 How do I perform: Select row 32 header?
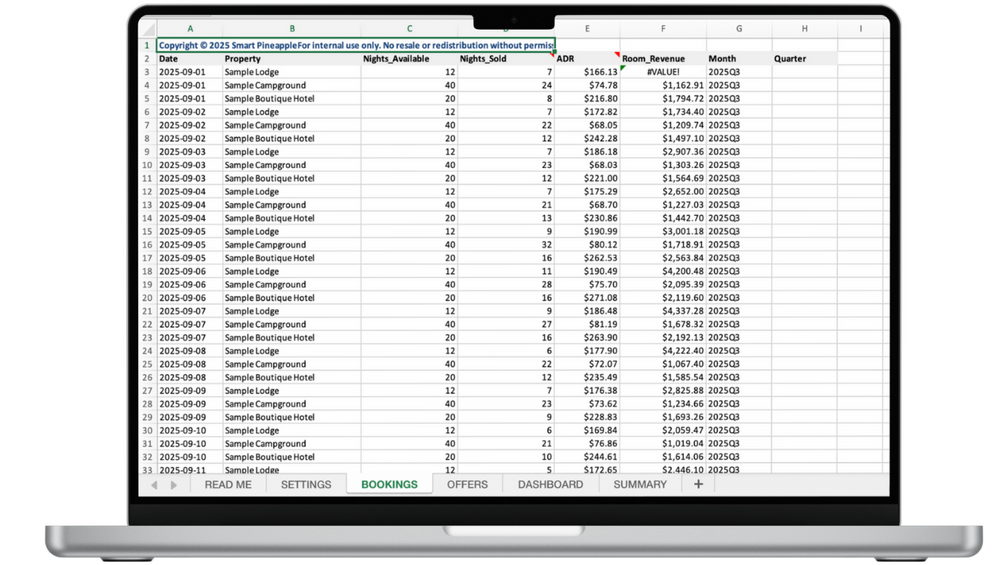pyautogui.click(x=147, y=457)
